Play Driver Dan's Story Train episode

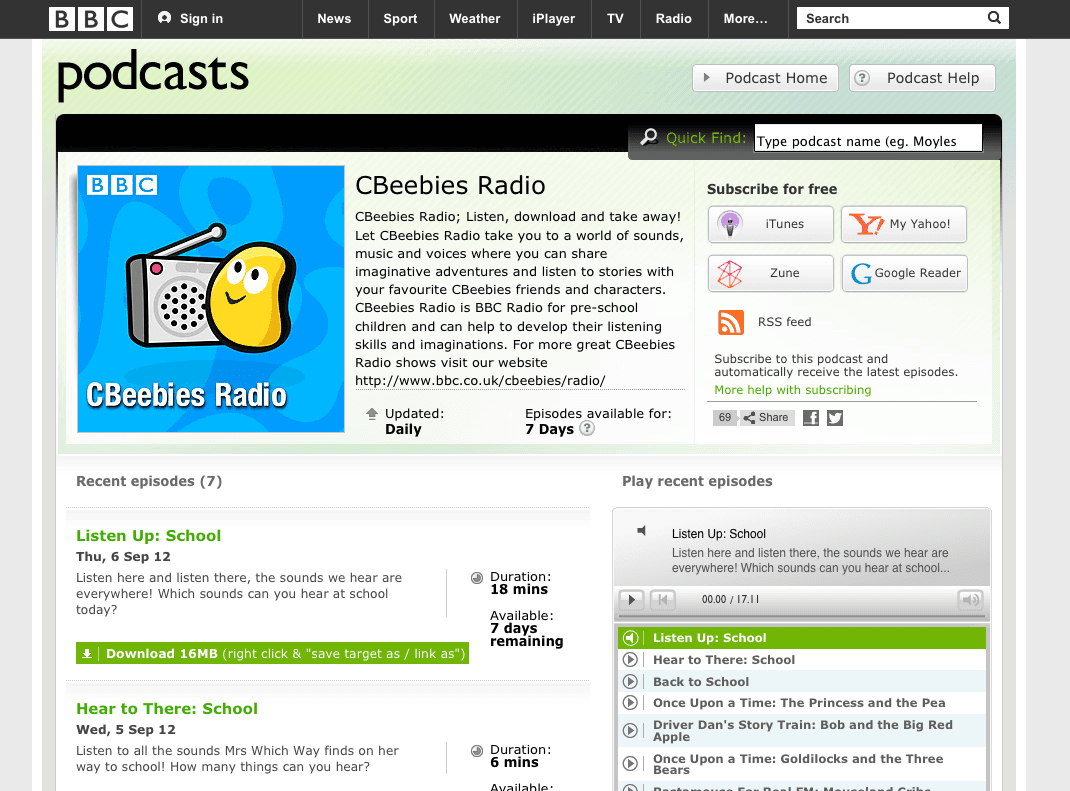tap(802, 730)
